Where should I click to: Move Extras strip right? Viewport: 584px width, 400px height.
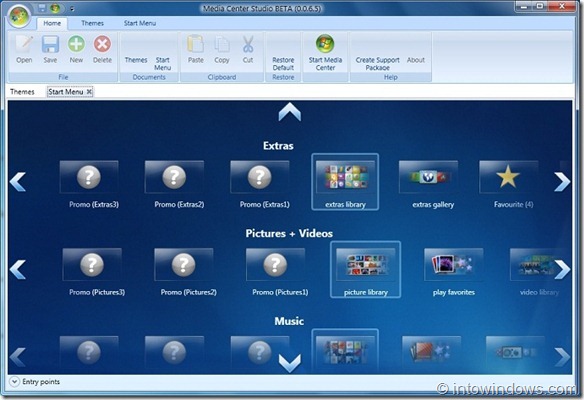coord(562,181)
